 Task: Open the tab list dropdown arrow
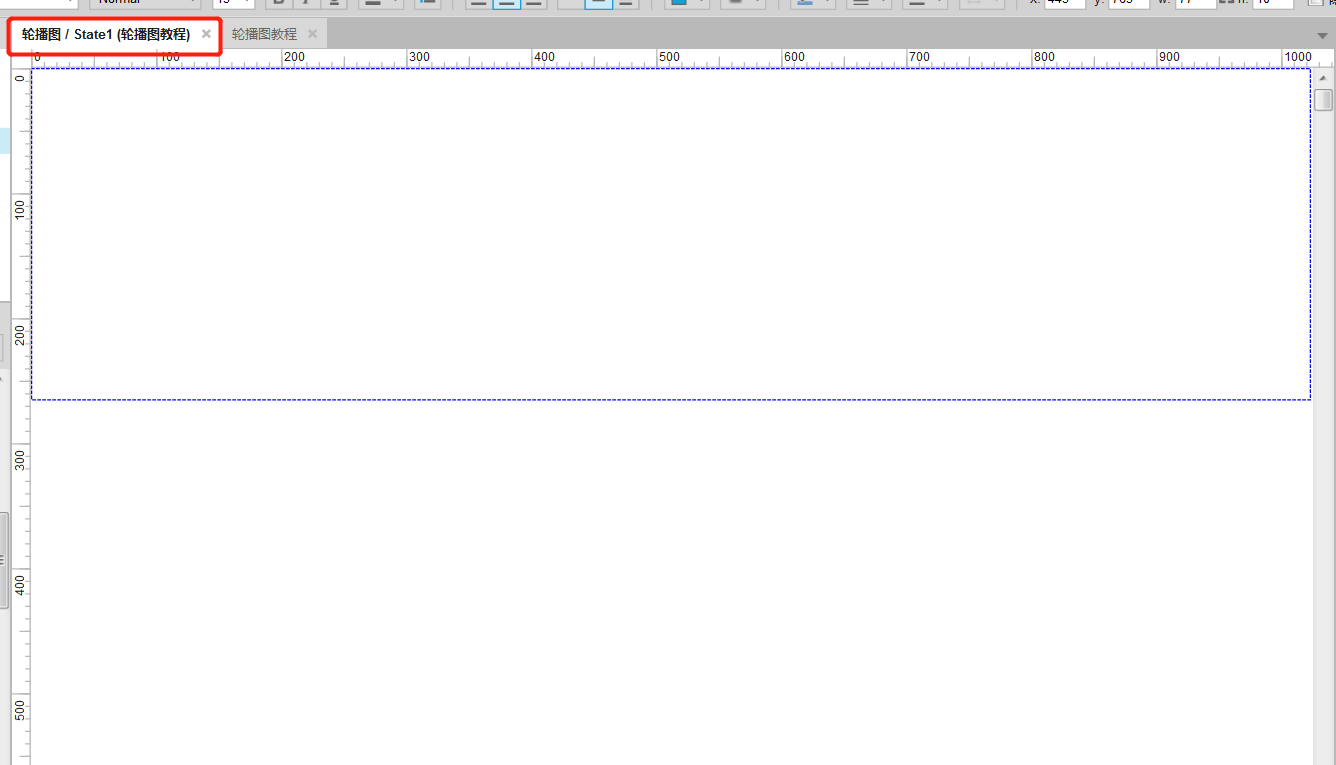tap(1322, 35)
